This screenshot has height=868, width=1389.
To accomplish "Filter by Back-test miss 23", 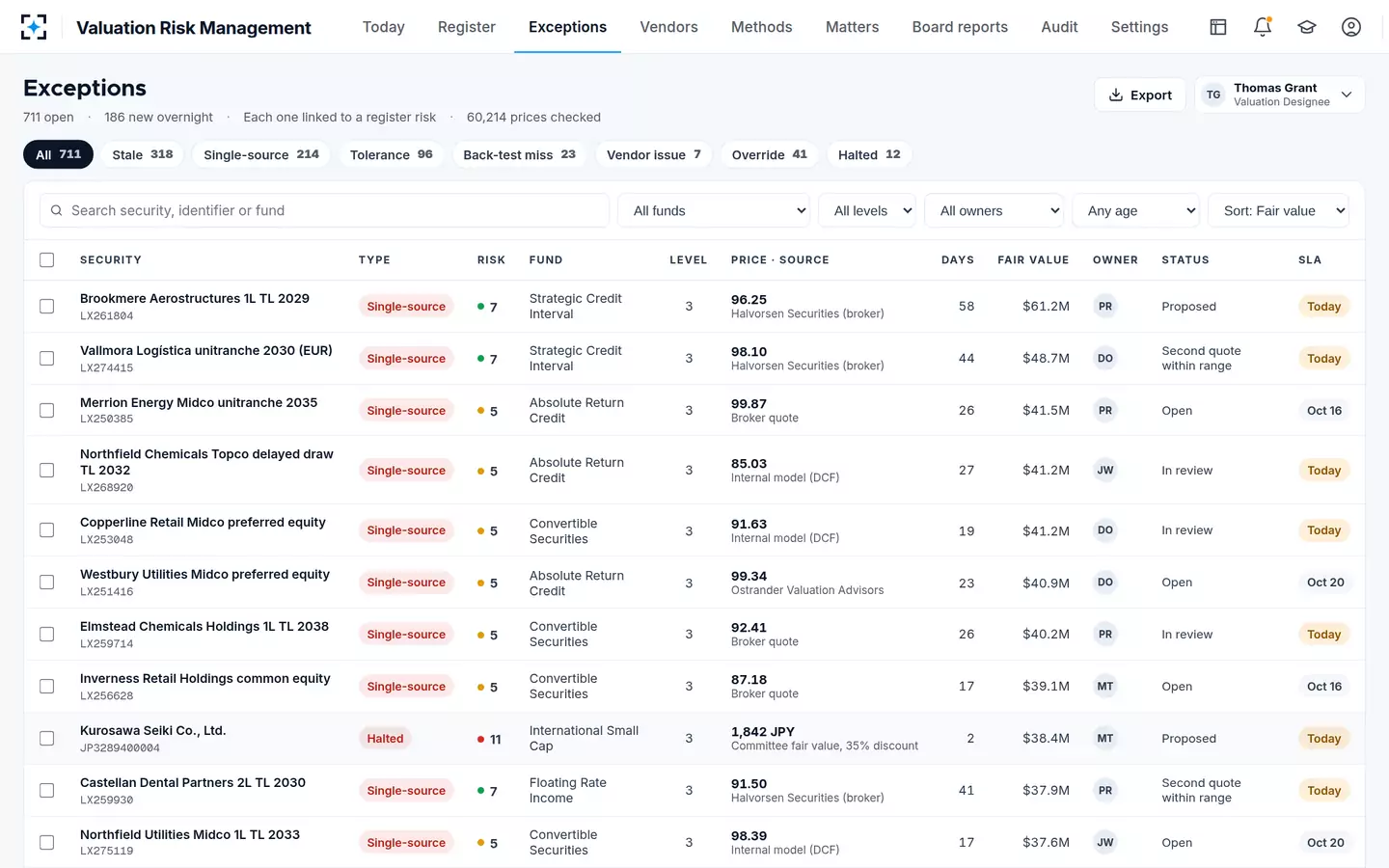I will click(519, 154).
